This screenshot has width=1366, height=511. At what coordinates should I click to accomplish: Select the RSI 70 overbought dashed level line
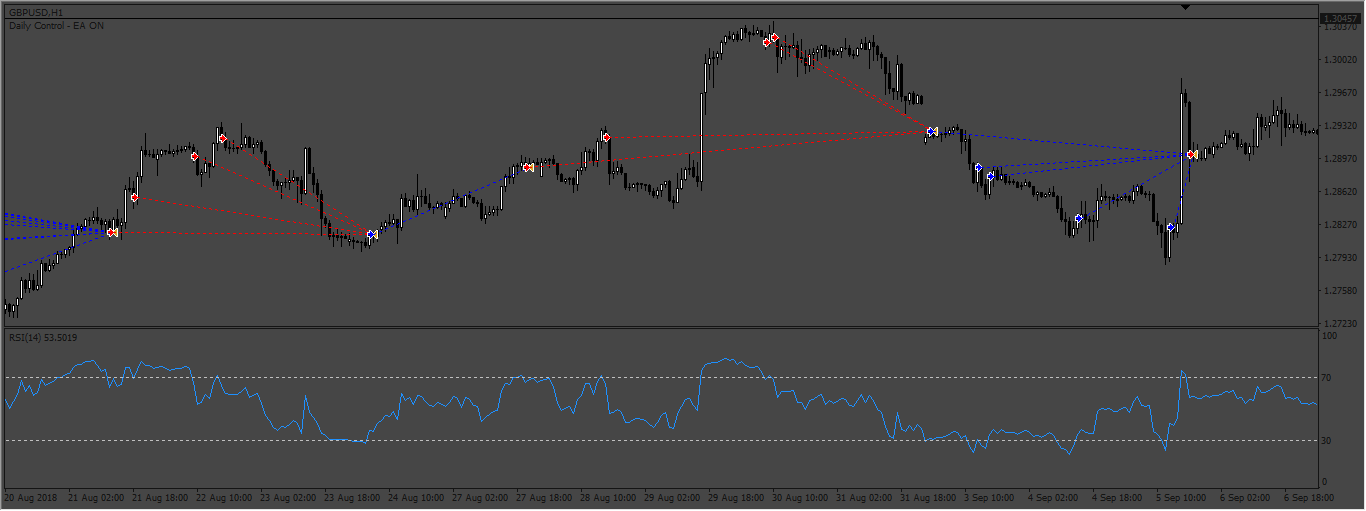coord(660,377)
